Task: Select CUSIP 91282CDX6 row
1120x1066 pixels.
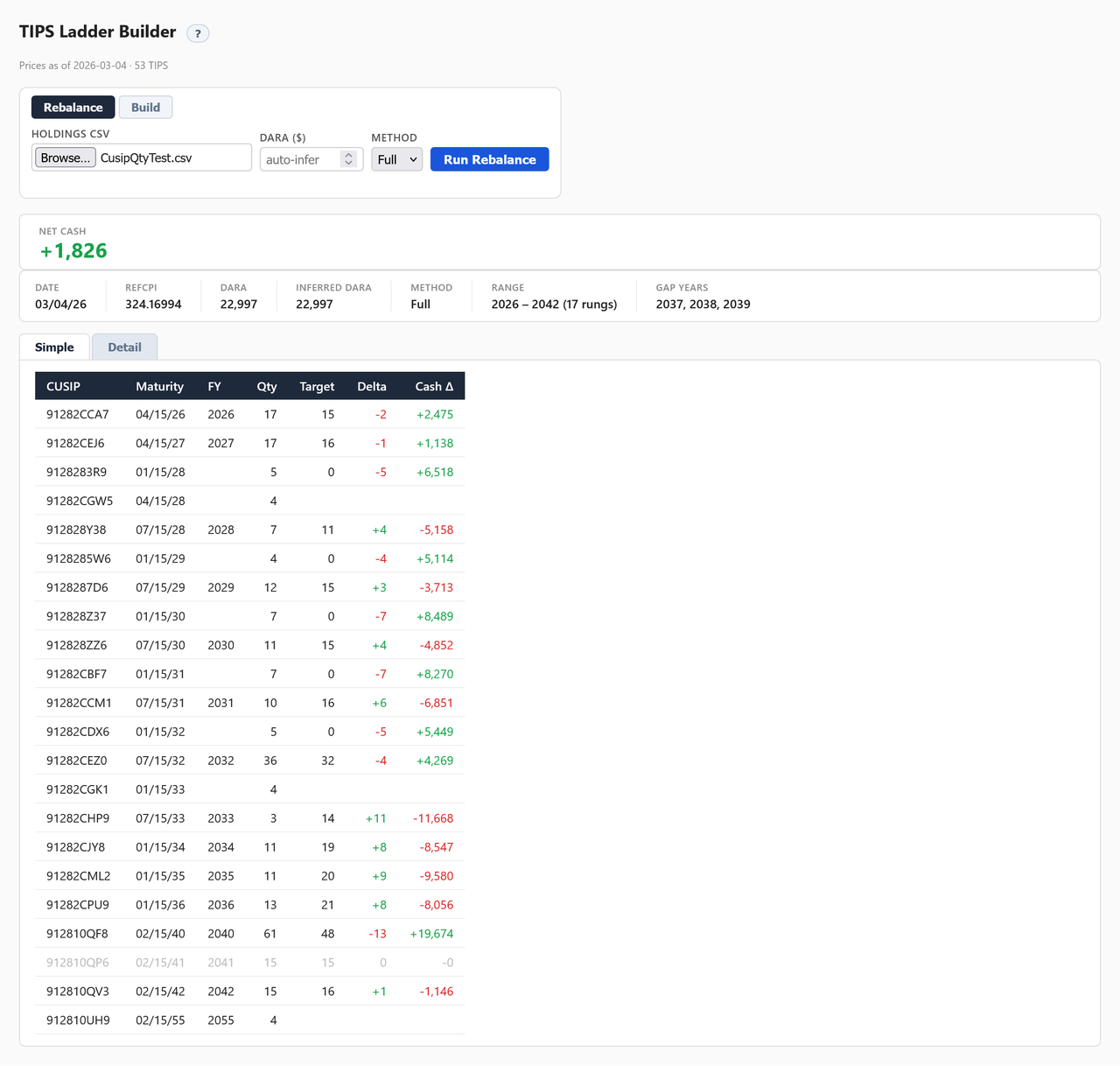Action: point(249,733)
